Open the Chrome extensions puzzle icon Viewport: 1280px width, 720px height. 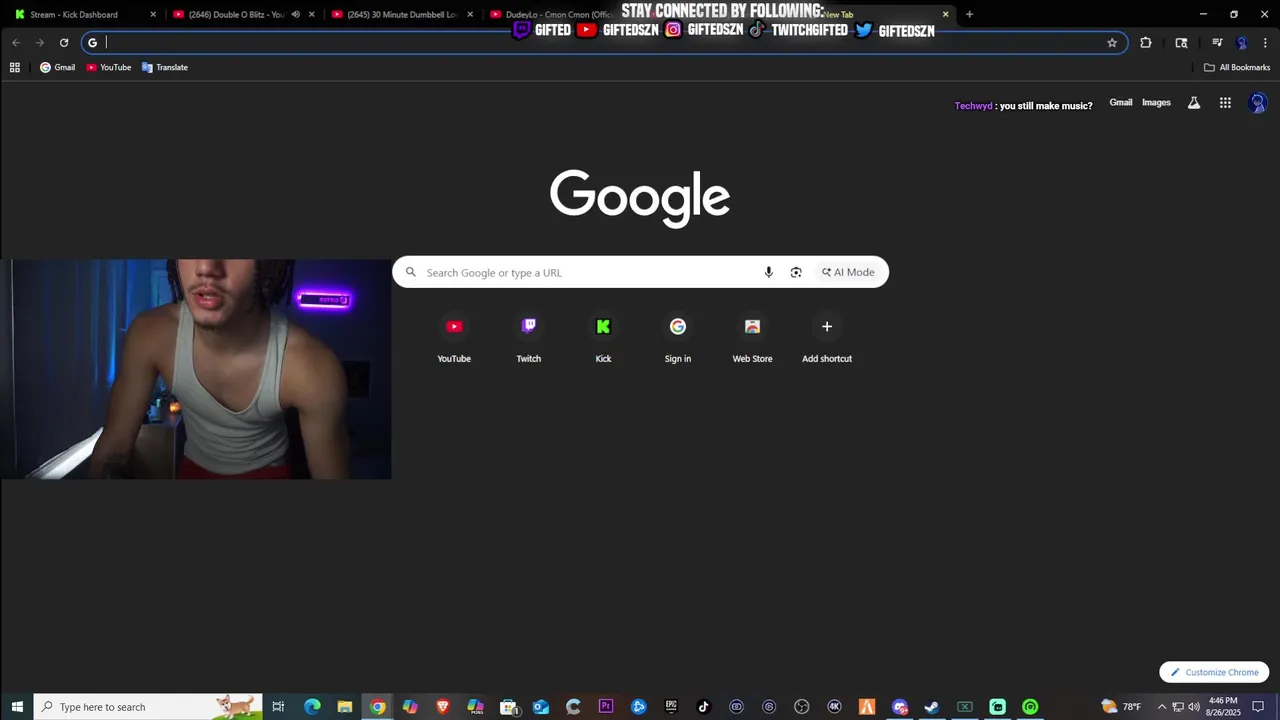1146,42
